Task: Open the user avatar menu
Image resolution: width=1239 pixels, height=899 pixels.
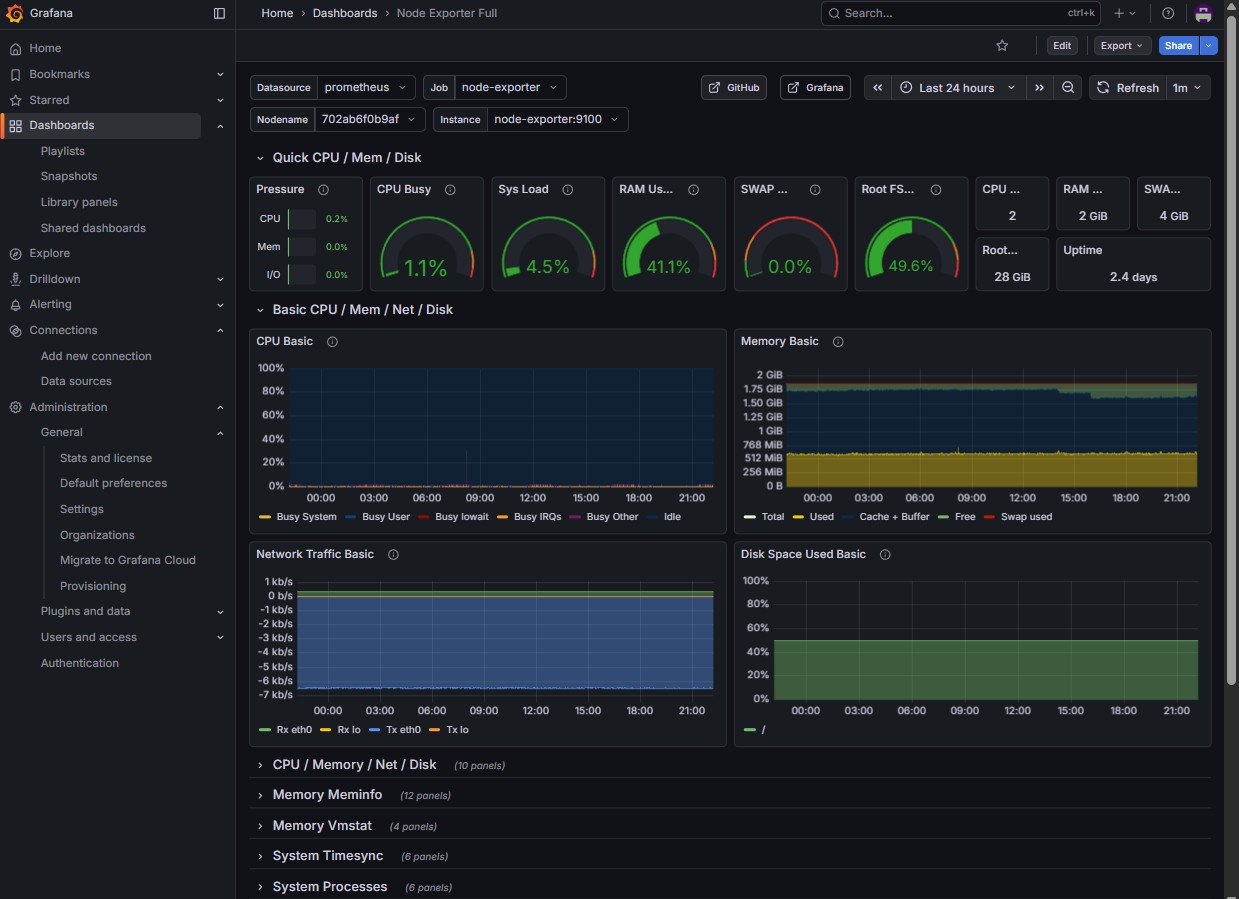Action: click(1203, 13)
